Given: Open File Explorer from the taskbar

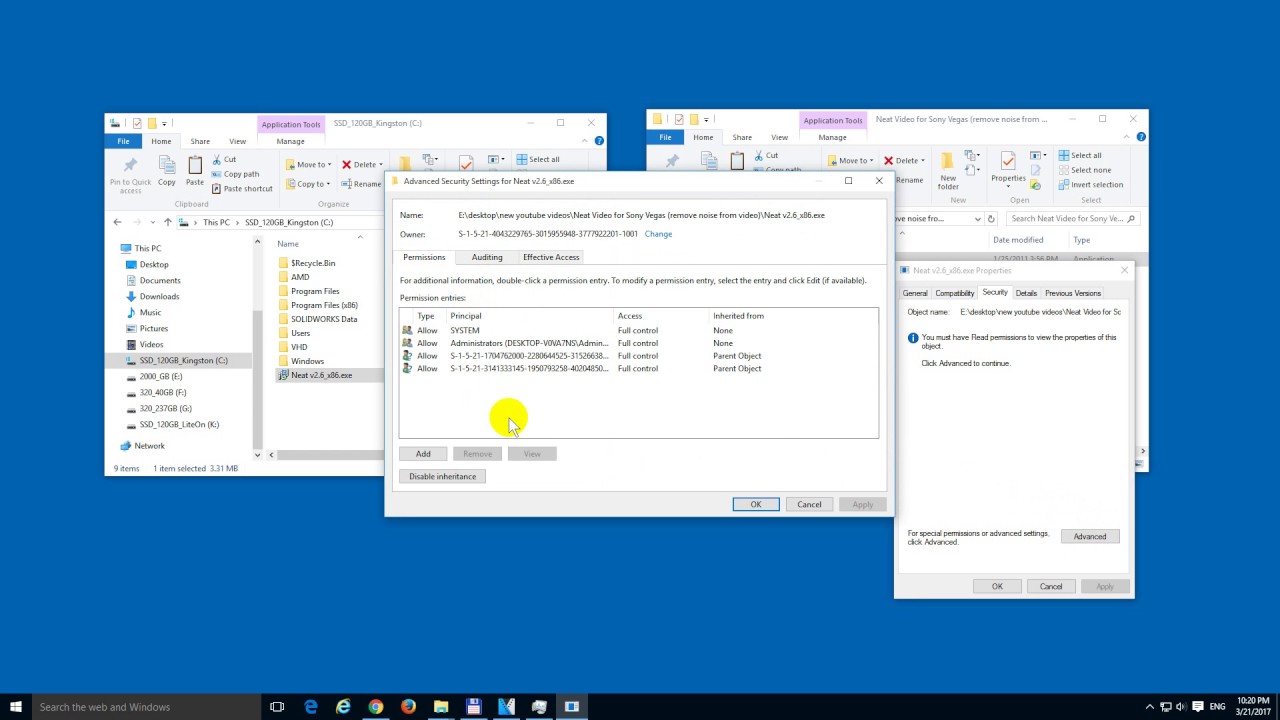Looking at the screenshot, I should point(441,707).
